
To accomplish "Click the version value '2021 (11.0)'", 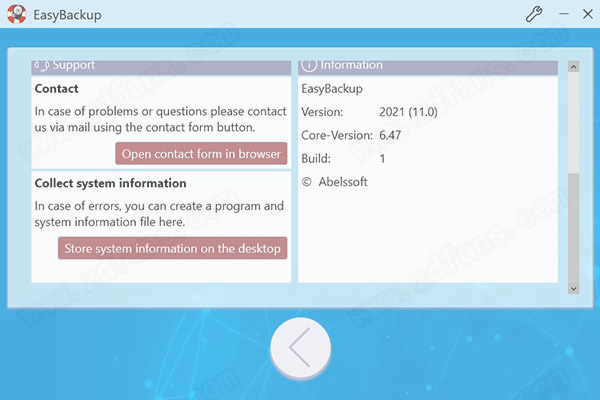I will tap(408, 112).
